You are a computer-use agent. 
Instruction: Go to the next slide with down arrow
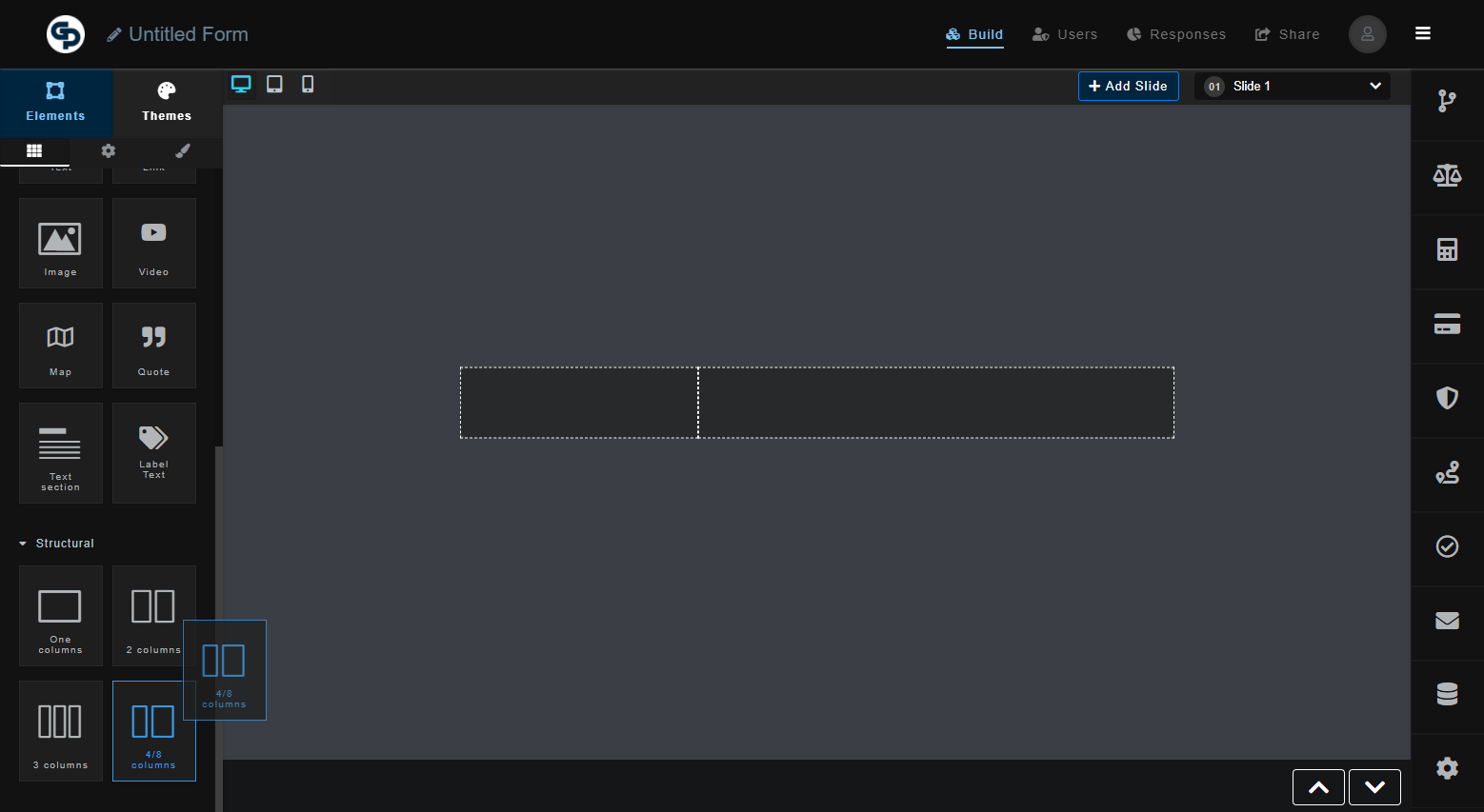1374,787
